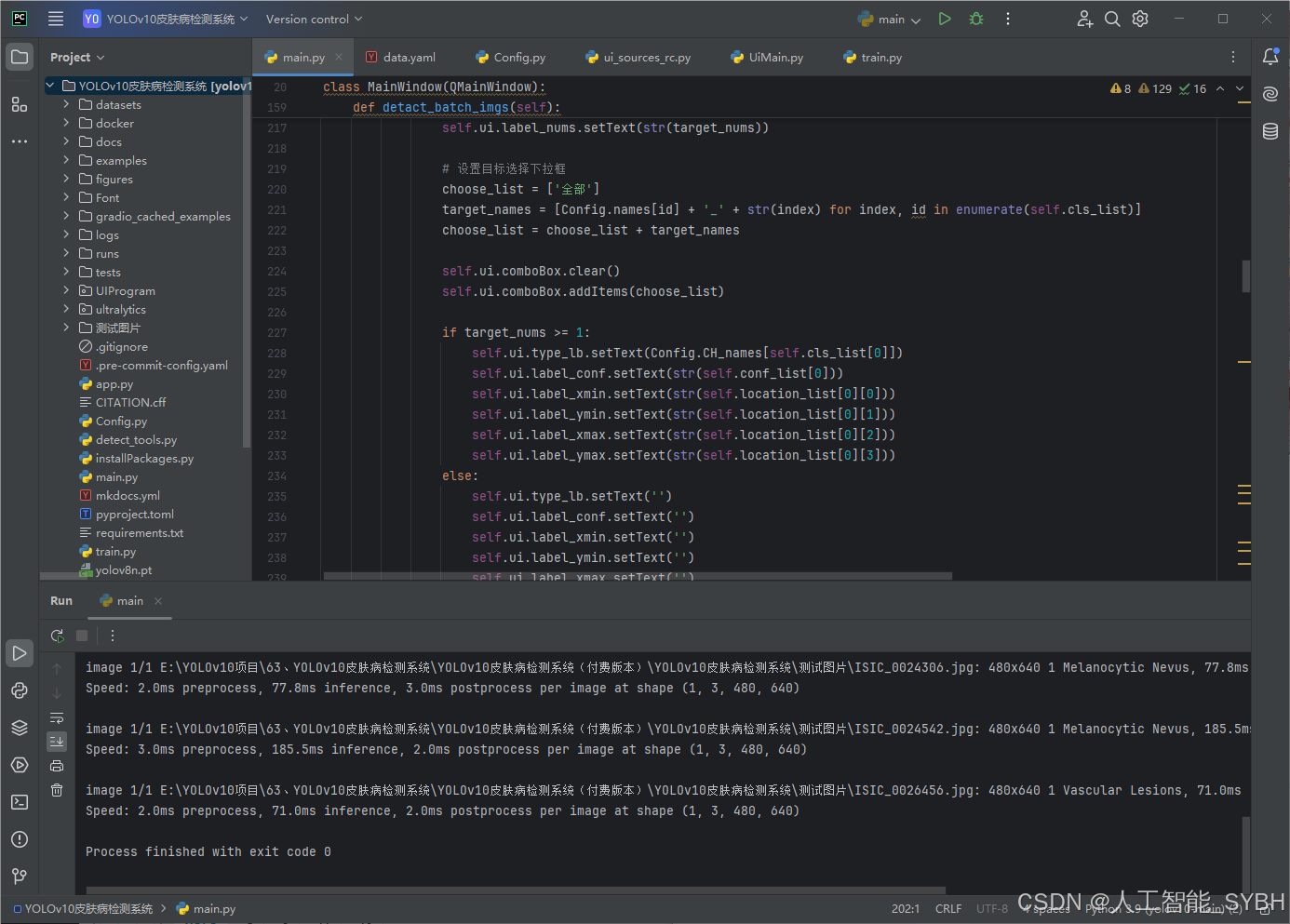The image size is (1290, 924).
Task: Open Services tool window icon
Action: (x=20, y=765)
